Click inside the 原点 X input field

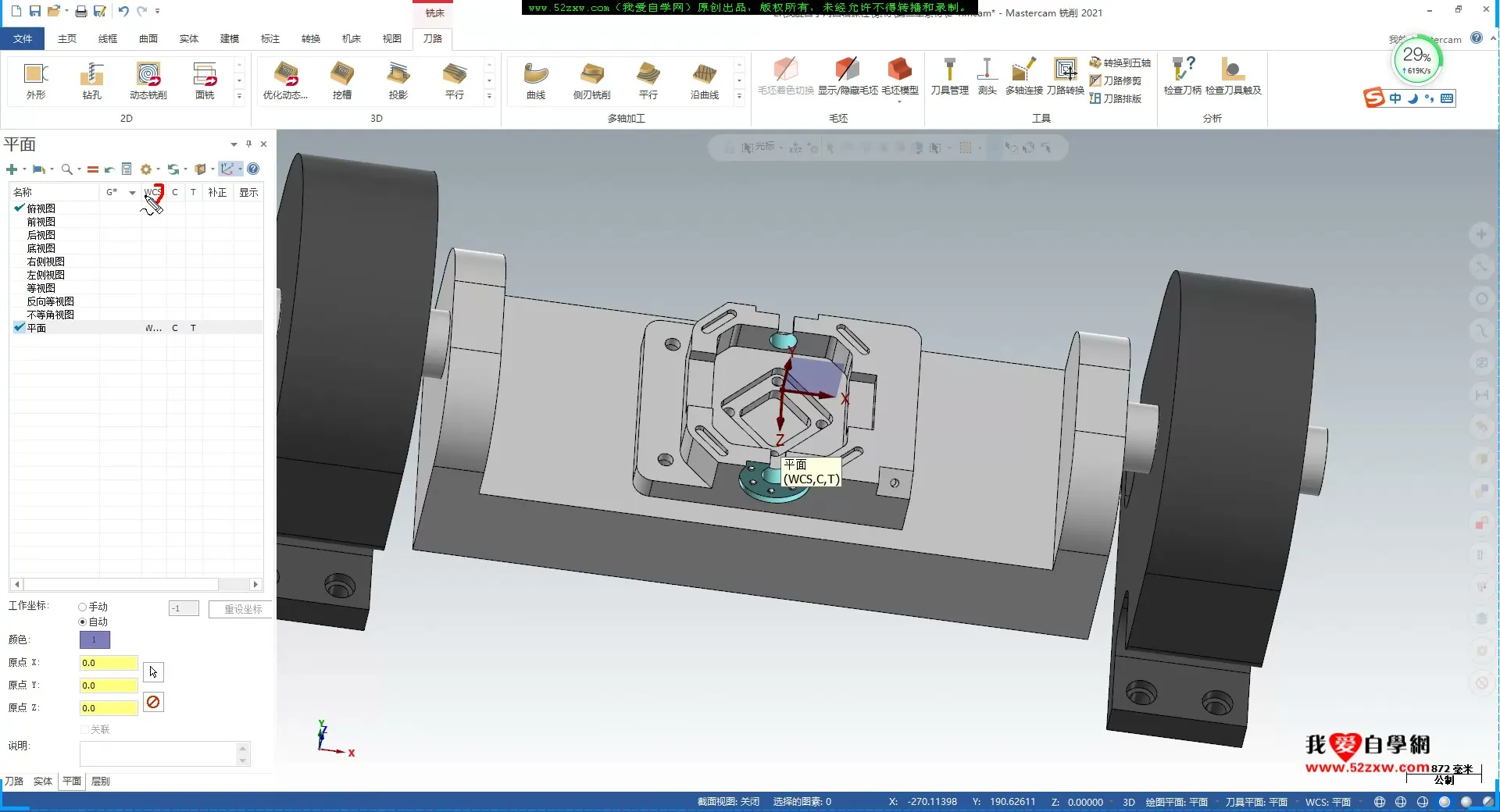(x=108, y=663)
